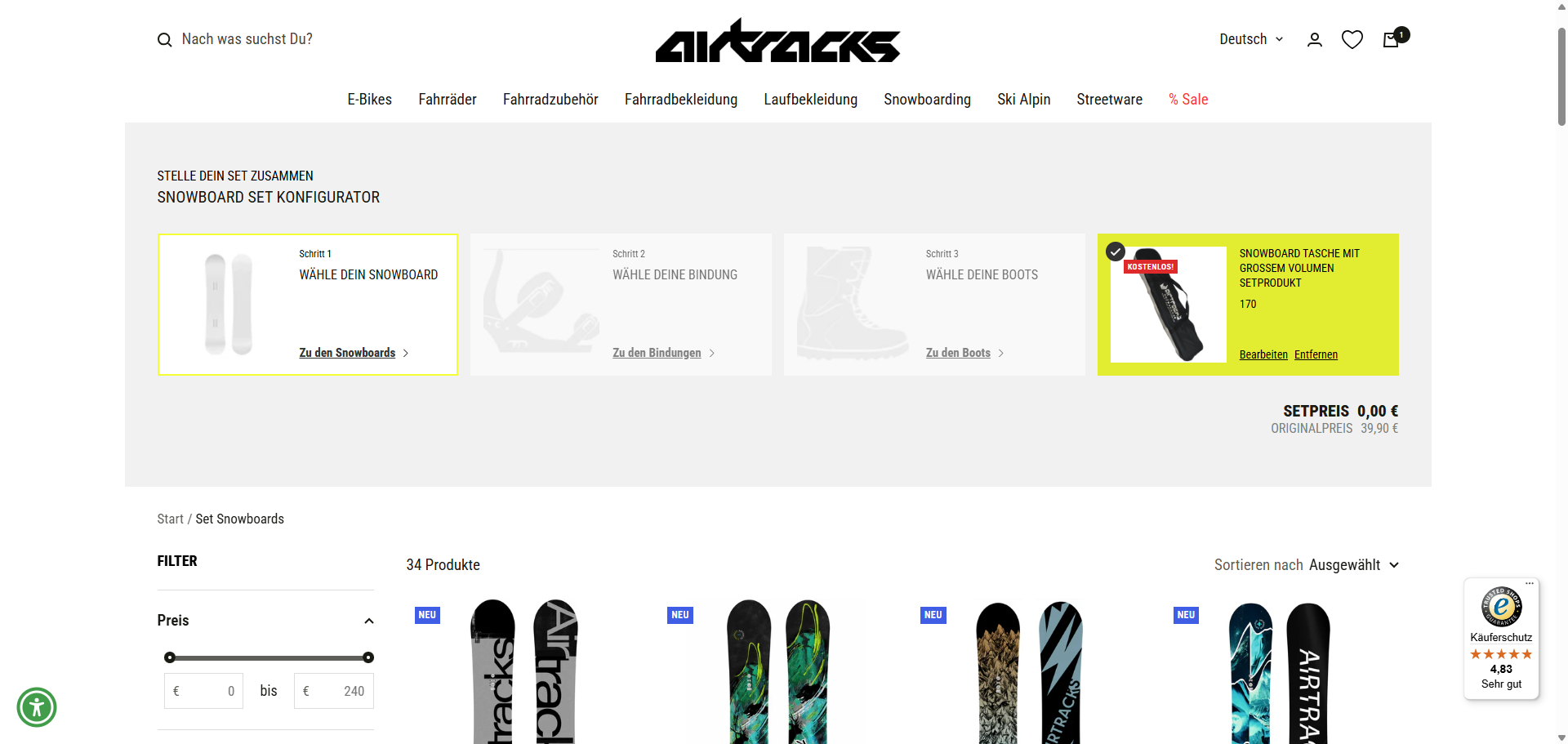This screenshot has width=1568, height=744.
Task: Open the user account icon
Action: 1315,39
